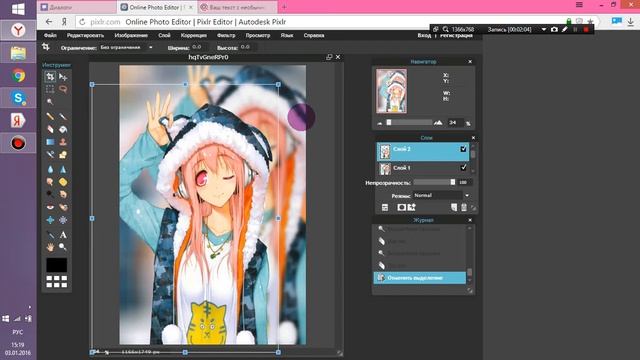Image resolution: width=640 pixels, height=360 pixels.
Task: Expand the recorder options dropdown arrow
Action: (544, 29)
